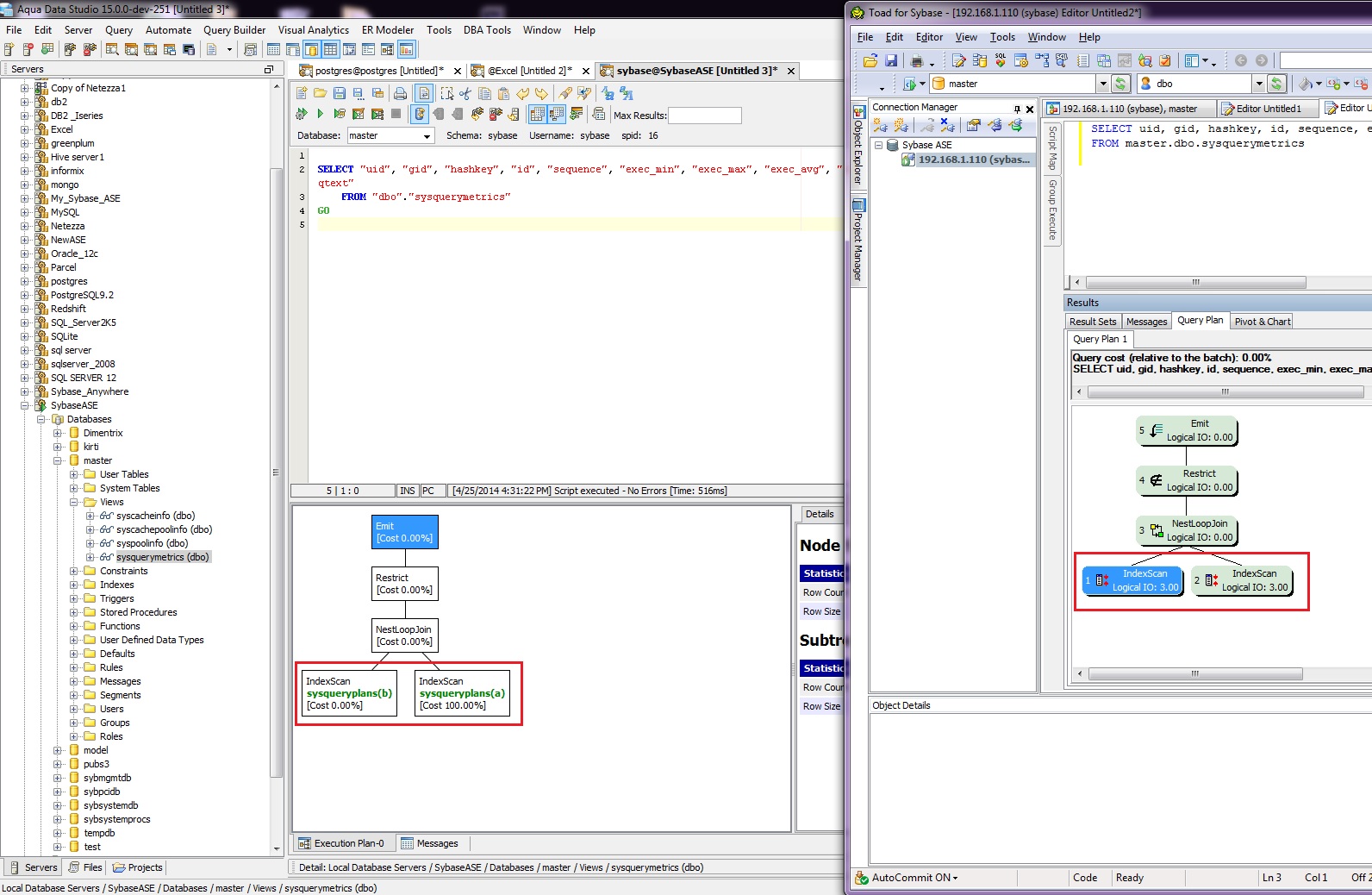The height and width of the screenshot is (895, 1372).
Task: Click the clipboard checkmark icon in Toad toolbar
Action: pos(1164,60)
